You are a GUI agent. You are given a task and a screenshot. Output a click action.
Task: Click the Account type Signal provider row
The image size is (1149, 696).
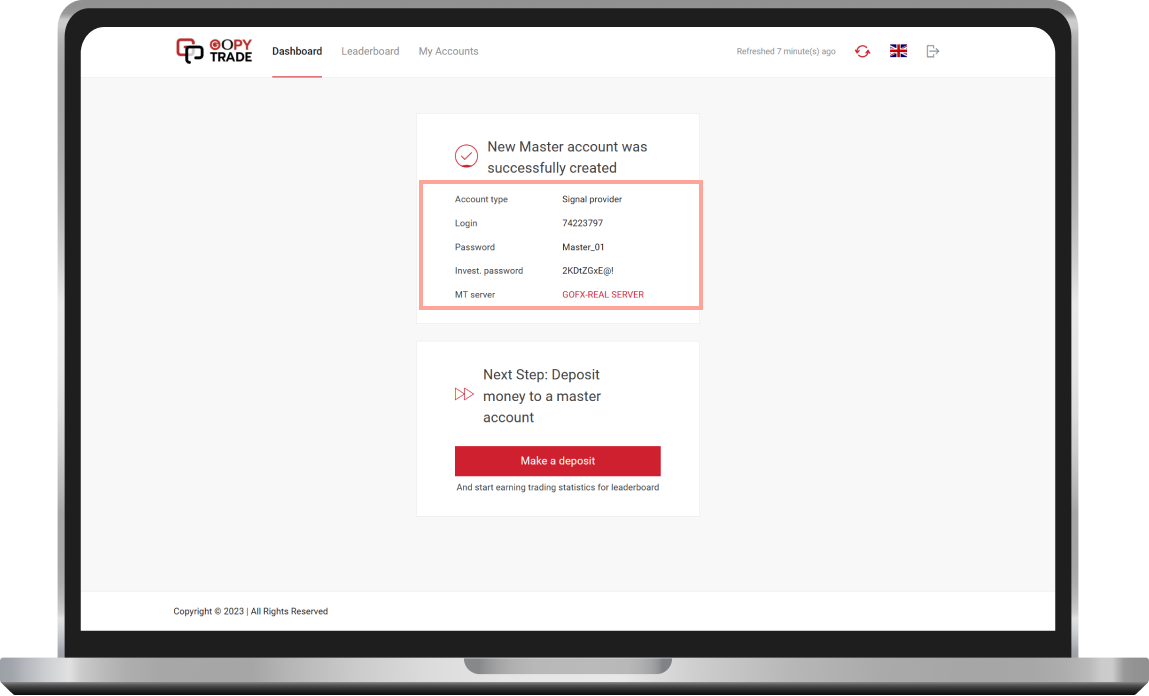540,199
